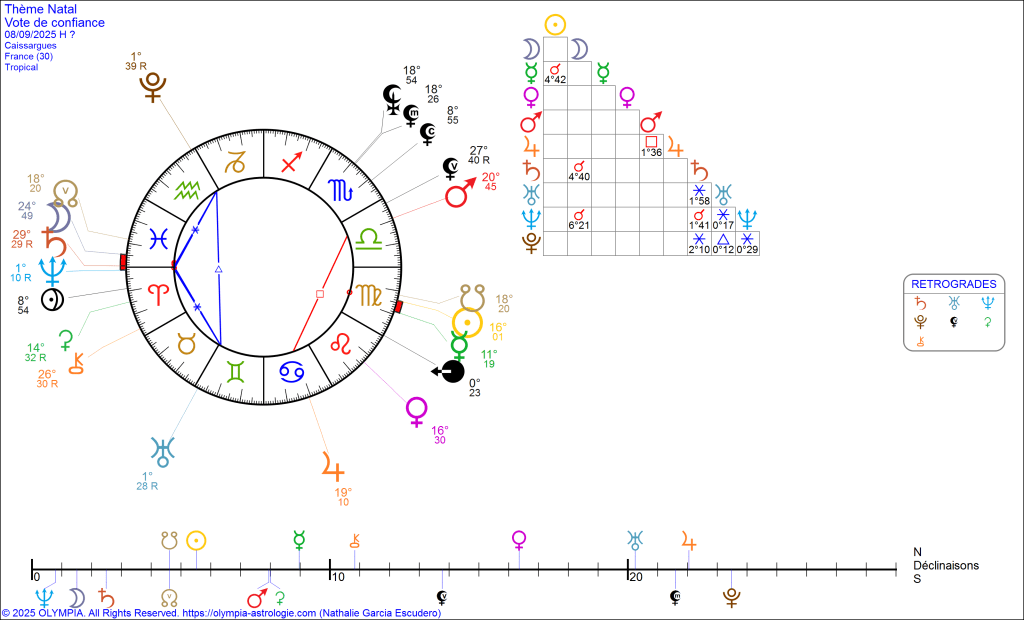The image size is (1024, 620).
Task: Select the Jupiter glyph above 19°10
Action: tap(331, 466)
